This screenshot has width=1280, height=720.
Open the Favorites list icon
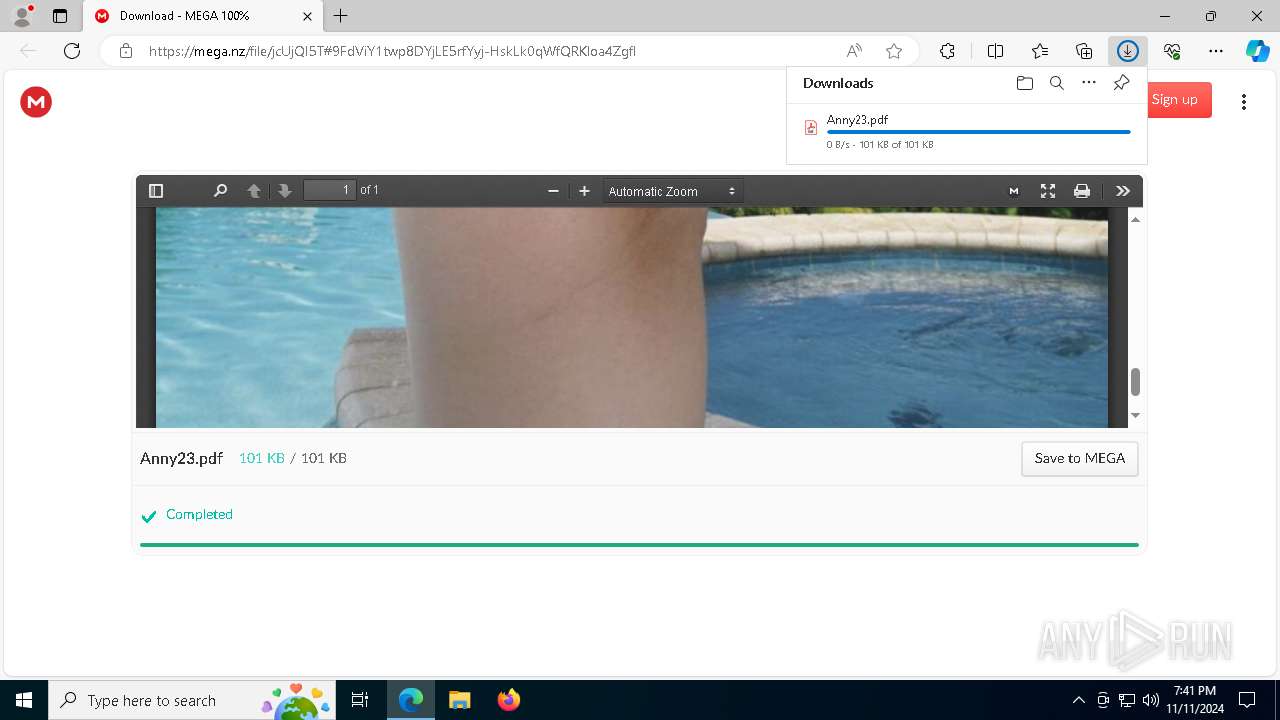tap(1040, 51)
